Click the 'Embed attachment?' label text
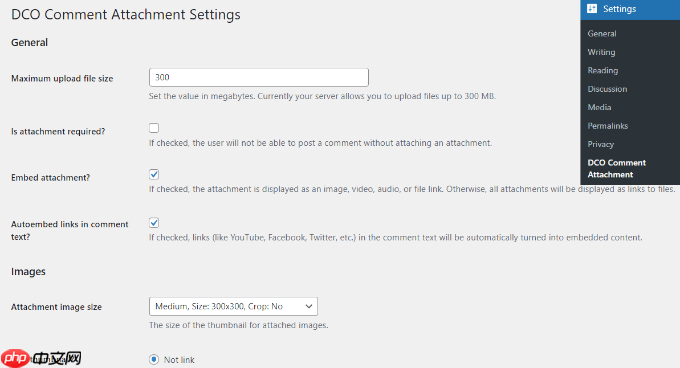 click(50, 178)
